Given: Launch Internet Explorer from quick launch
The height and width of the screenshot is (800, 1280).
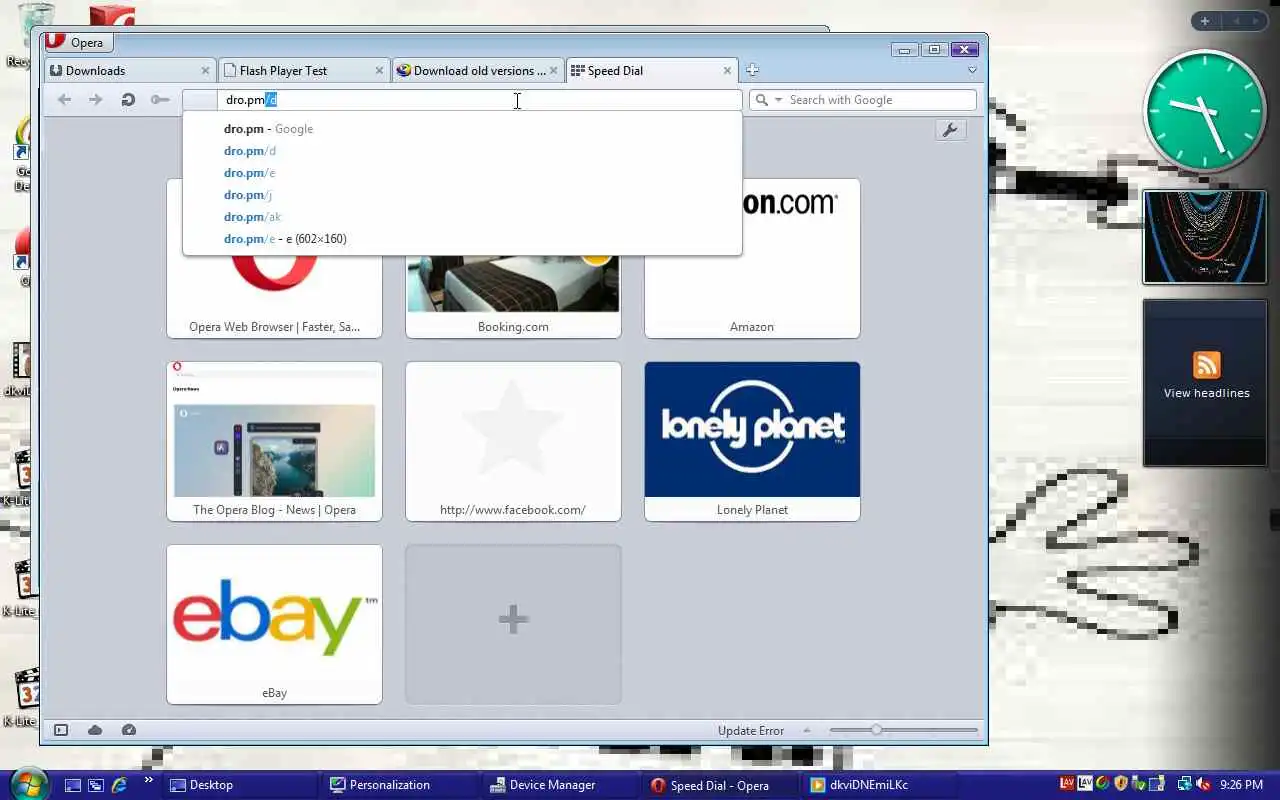Looking at the screenshot, I should (x=120, y=785).
